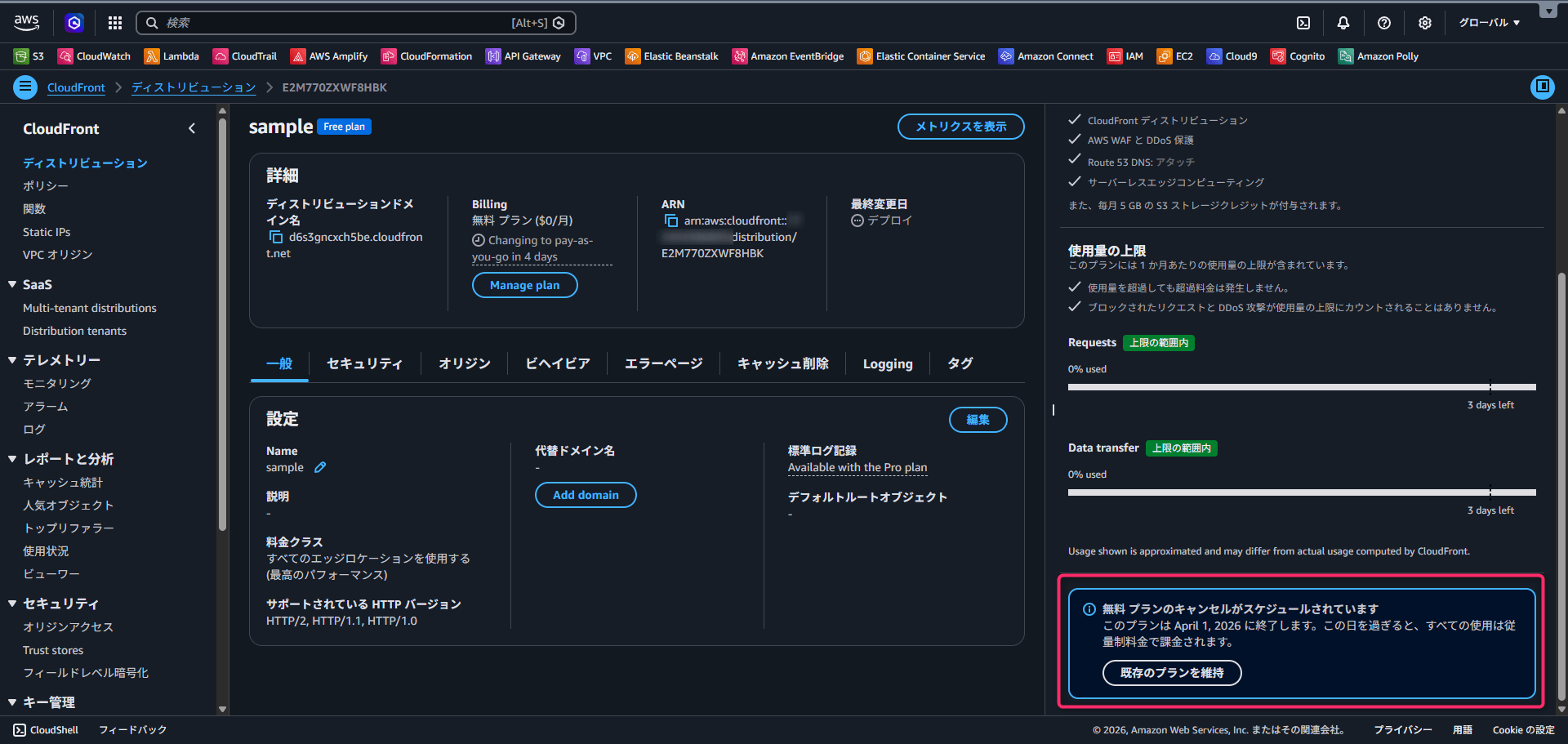Switch to the オリジン tab
The width and height of the screenshot is (1568, 744).
pos(464,363)
